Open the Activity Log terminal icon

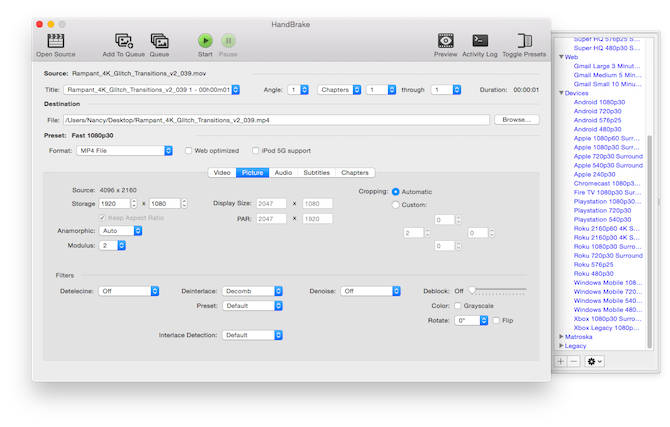(x=480, y=41)
